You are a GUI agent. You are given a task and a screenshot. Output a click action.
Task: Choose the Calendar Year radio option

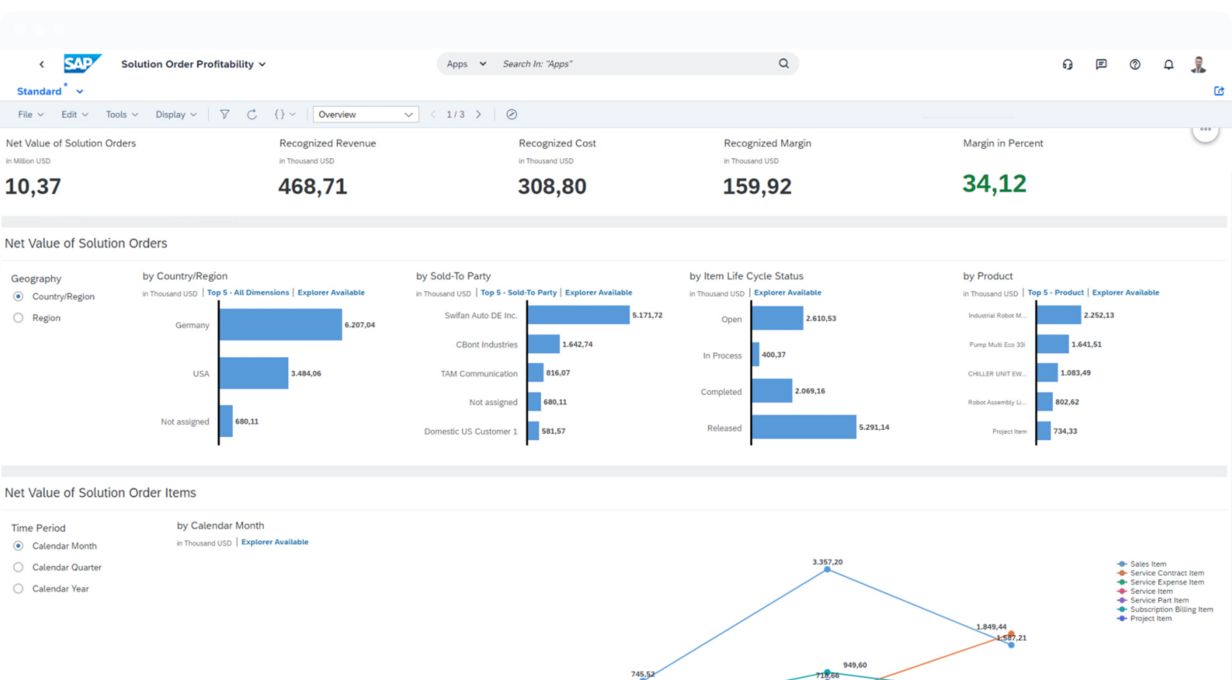tap(18, 589)
